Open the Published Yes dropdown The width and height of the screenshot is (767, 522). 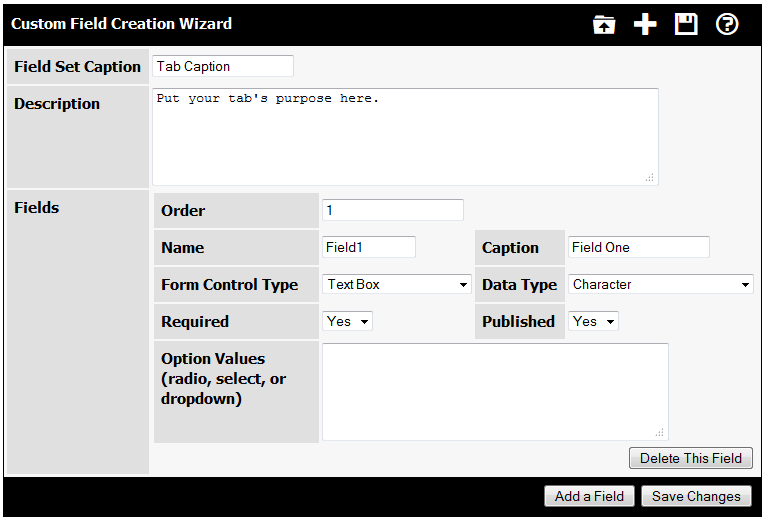point(593,321)
